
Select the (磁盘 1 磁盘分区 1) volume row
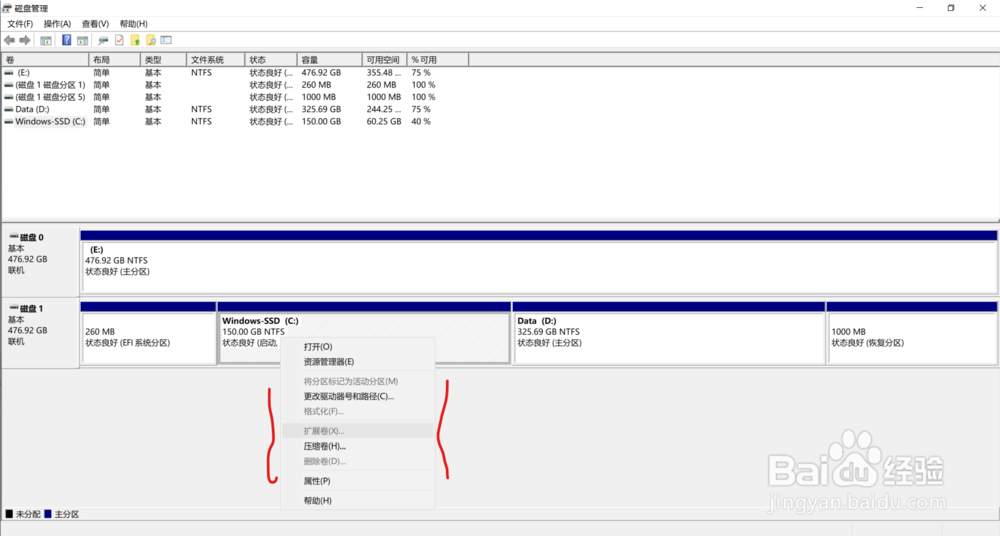tap(235, 85)
